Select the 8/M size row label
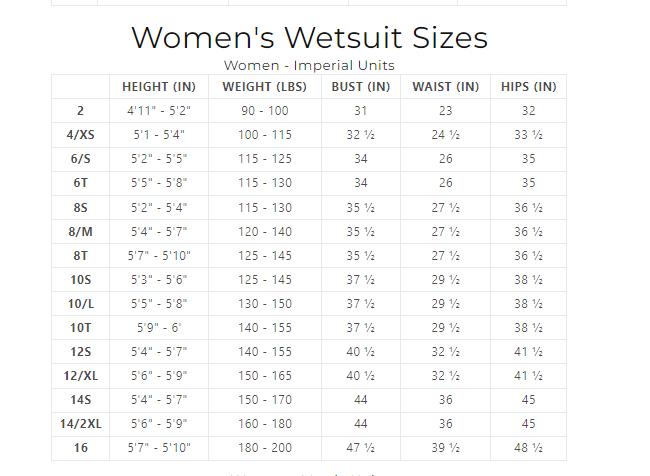Screen dimensions: 650x476 tap(80, 231)
